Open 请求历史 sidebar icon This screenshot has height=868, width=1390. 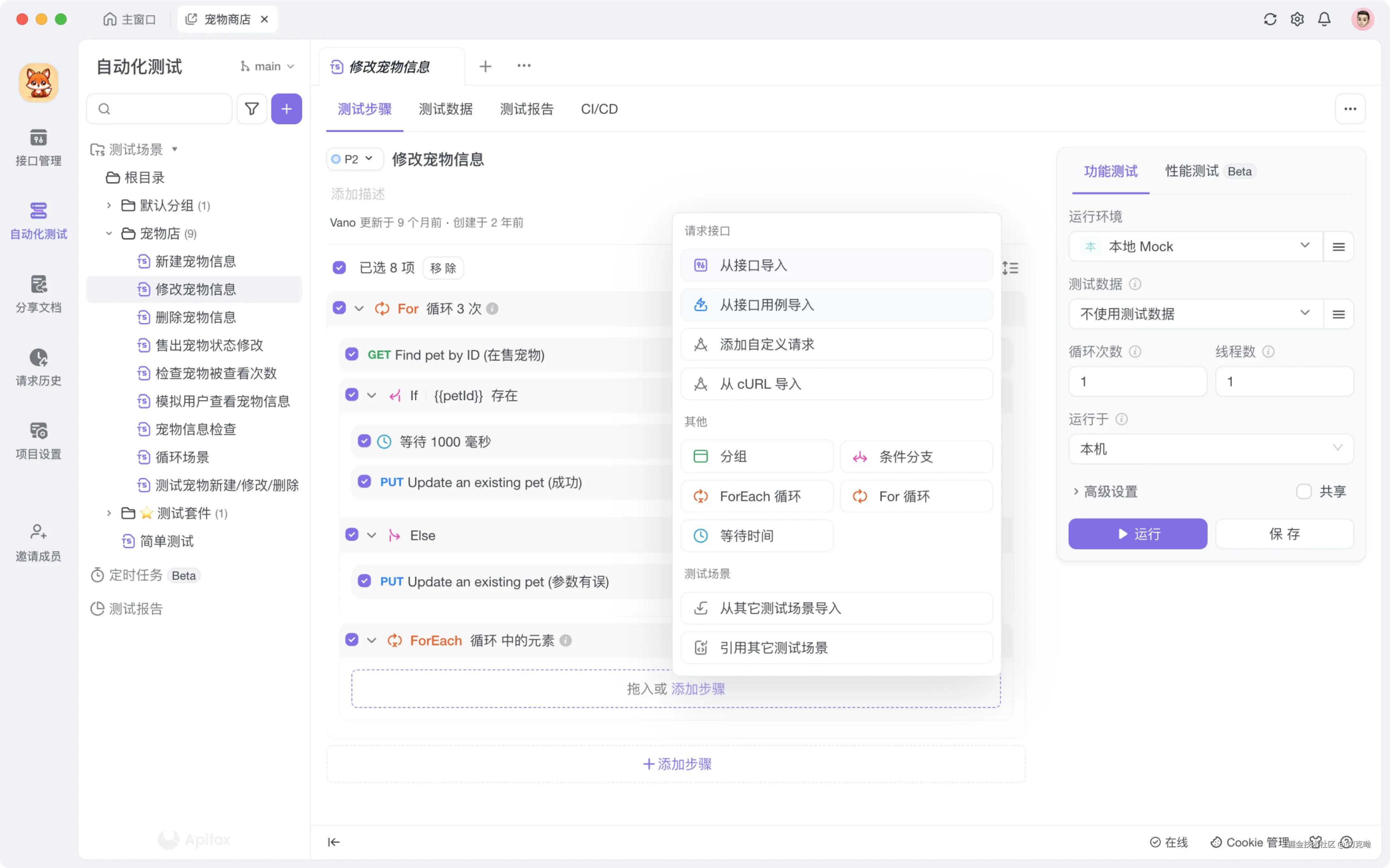(x=38, y=367)
